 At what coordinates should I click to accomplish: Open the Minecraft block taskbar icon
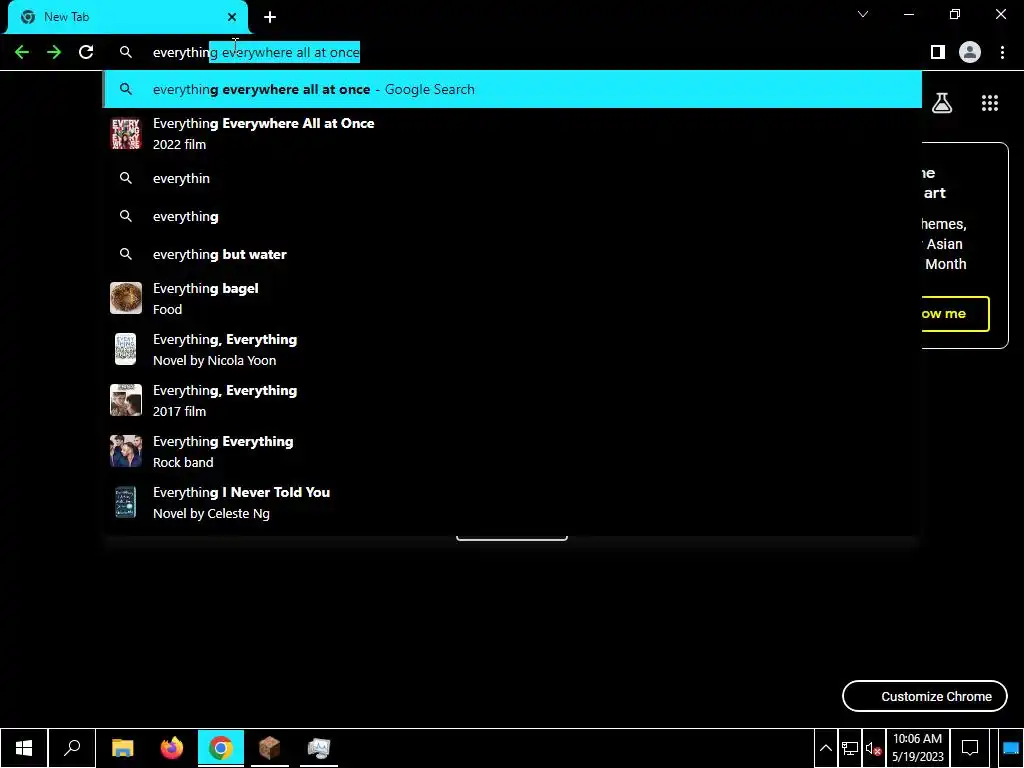click(270, 748)
